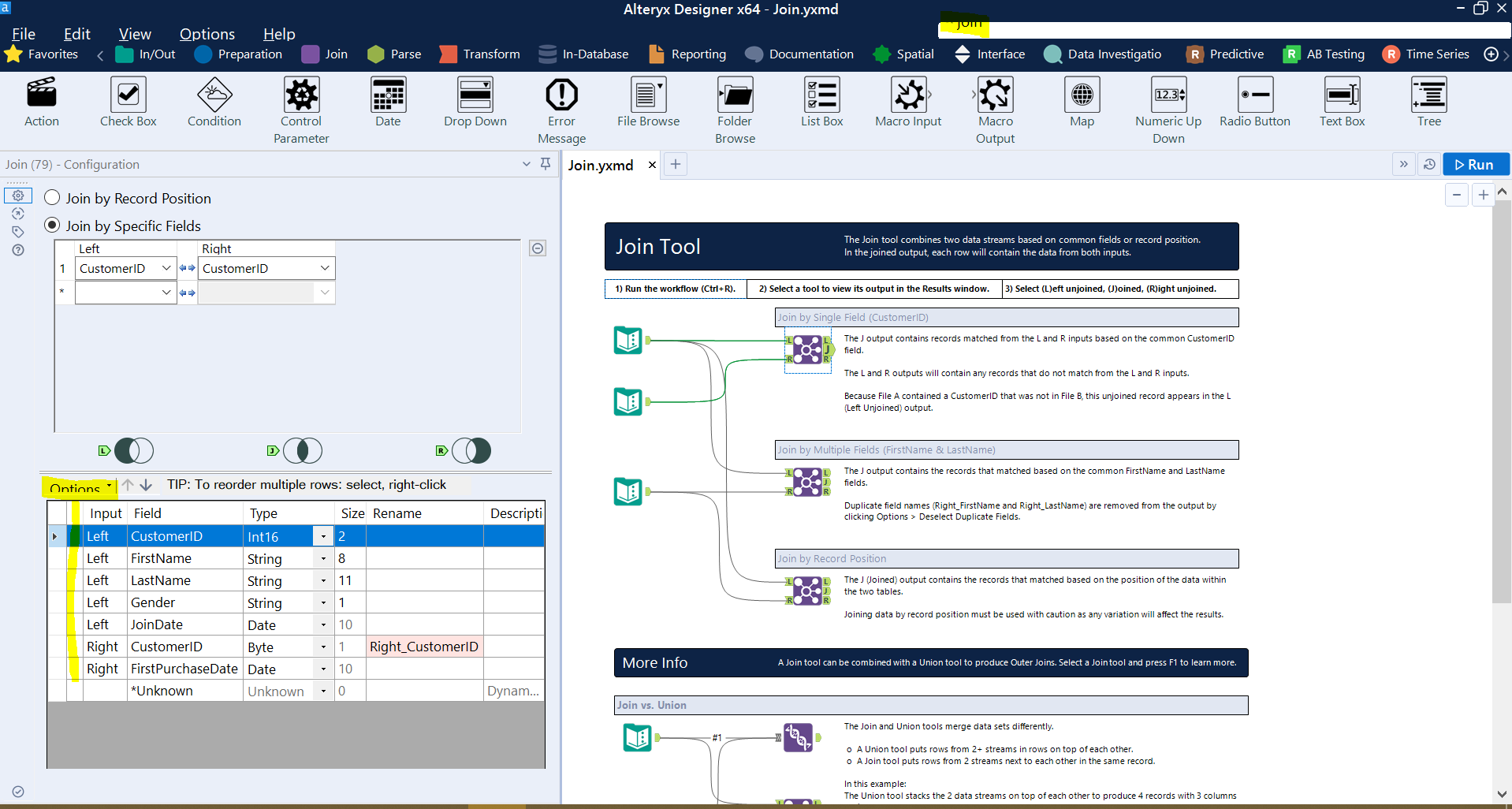Open the highlighted Options dropdown
The image size is (1512, 809).
click(x=79, y=487)
